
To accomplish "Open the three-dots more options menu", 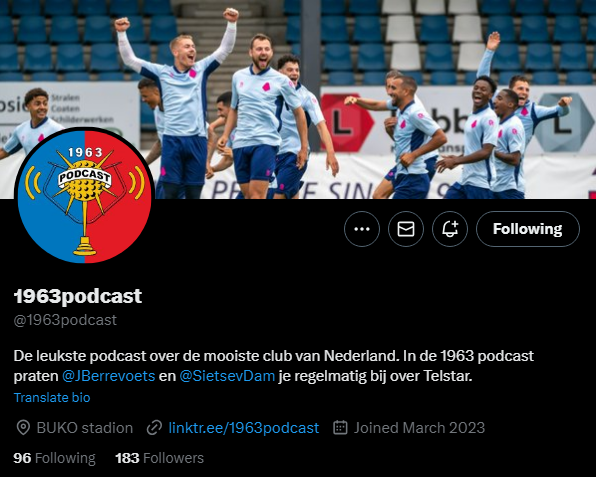I will (x=361, y=229).
